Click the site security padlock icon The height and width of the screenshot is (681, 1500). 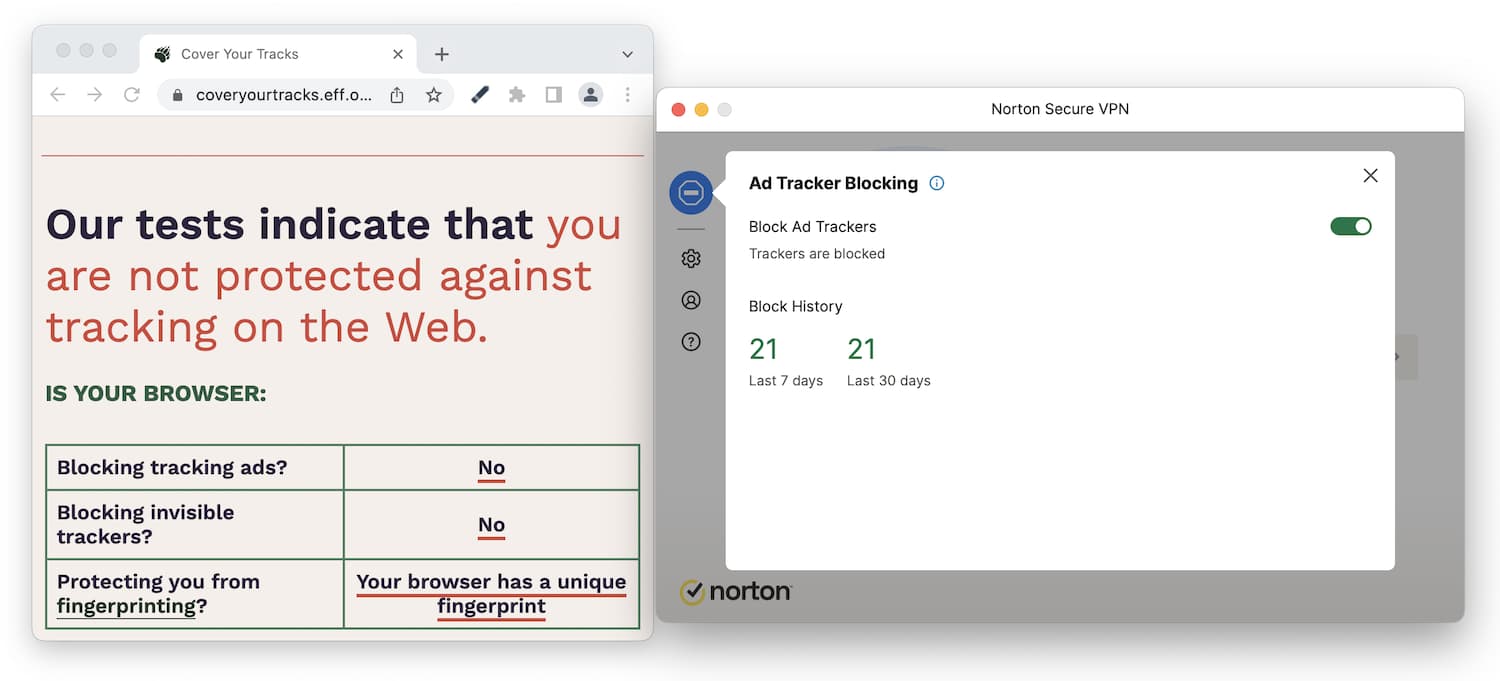point(176,94)
